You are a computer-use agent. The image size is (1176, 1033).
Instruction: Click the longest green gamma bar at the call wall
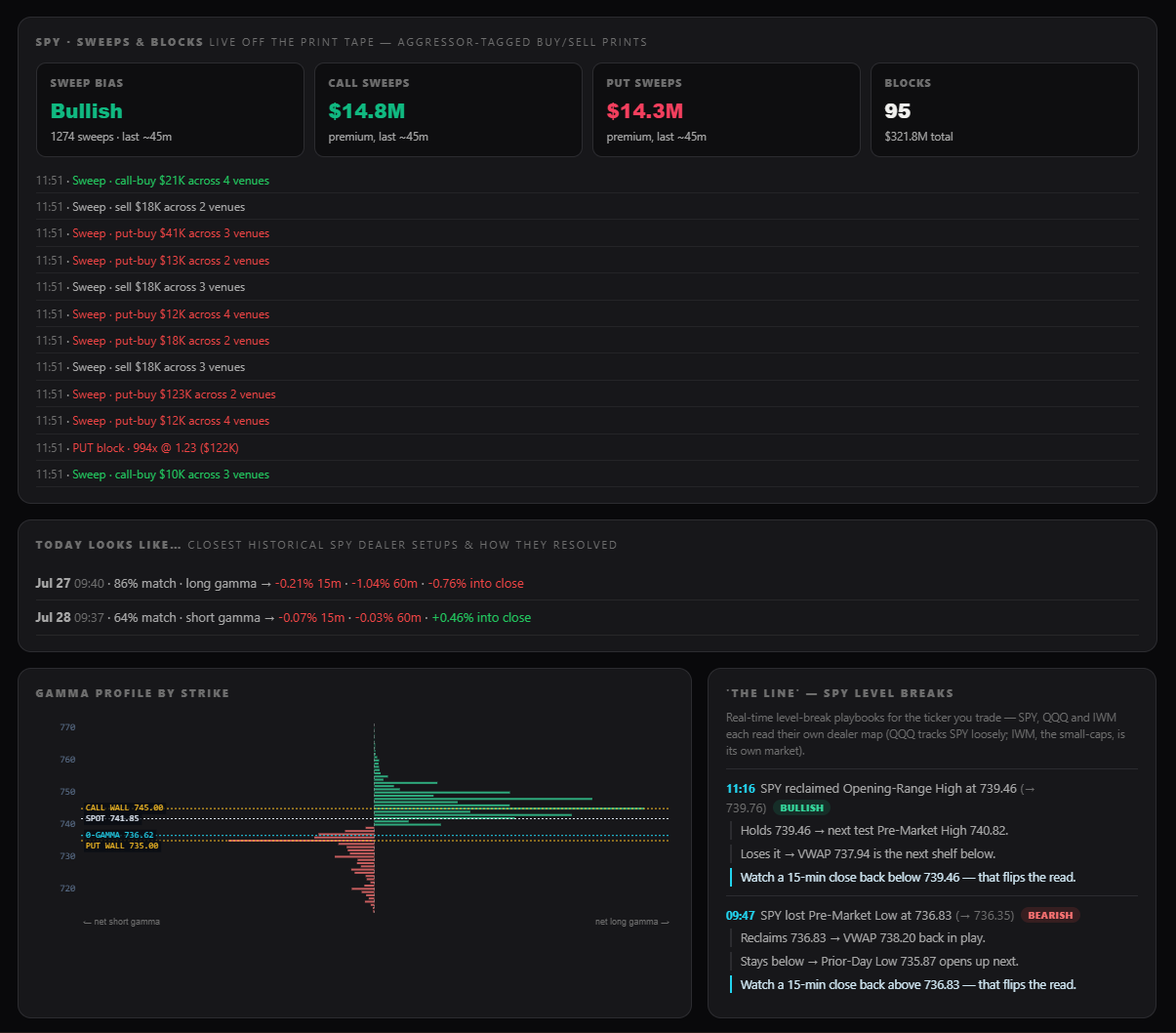tap(508, 808)
